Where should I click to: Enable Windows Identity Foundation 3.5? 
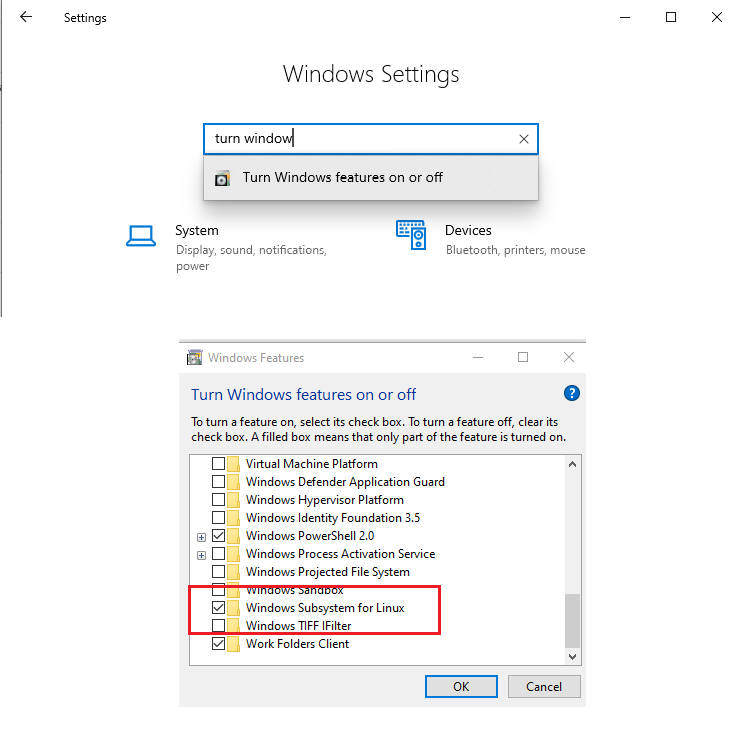point(218,518)
